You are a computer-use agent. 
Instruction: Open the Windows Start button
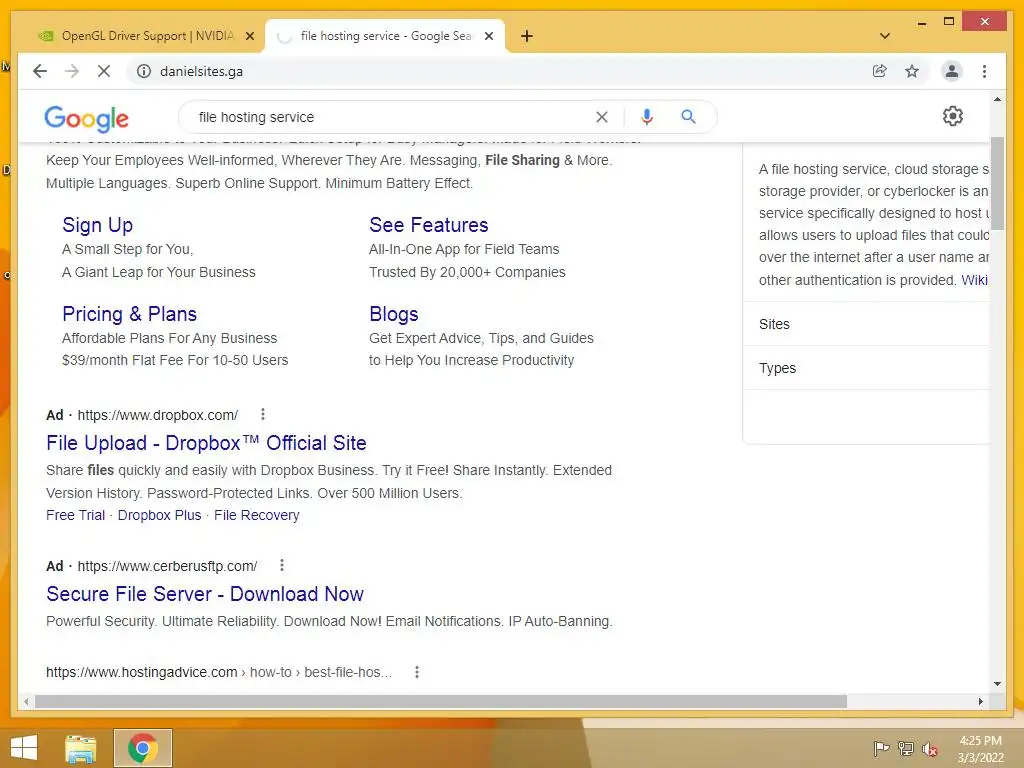pos(24,748)
